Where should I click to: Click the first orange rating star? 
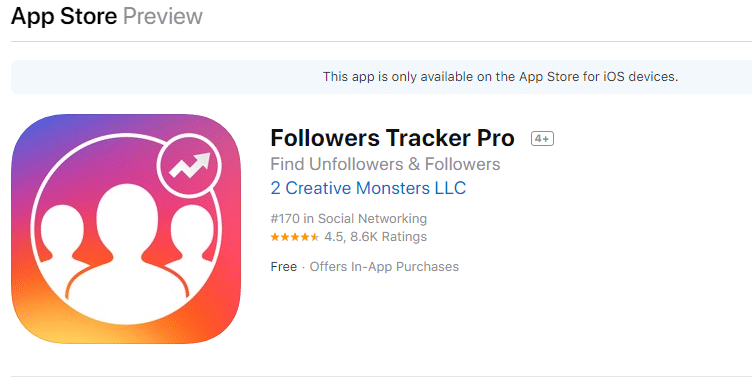pyautogui.click(x=275, y=237)
